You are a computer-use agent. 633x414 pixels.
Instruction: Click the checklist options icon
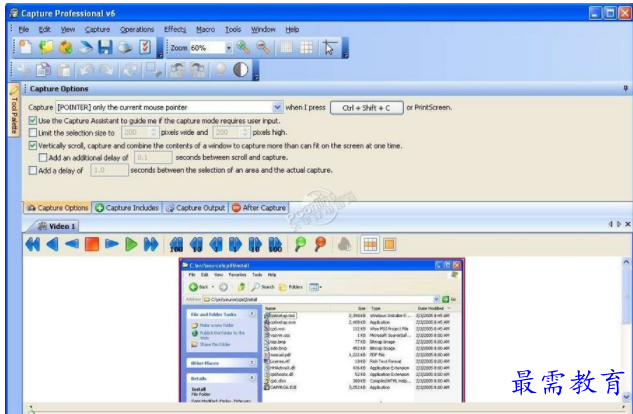pos(145,47)
